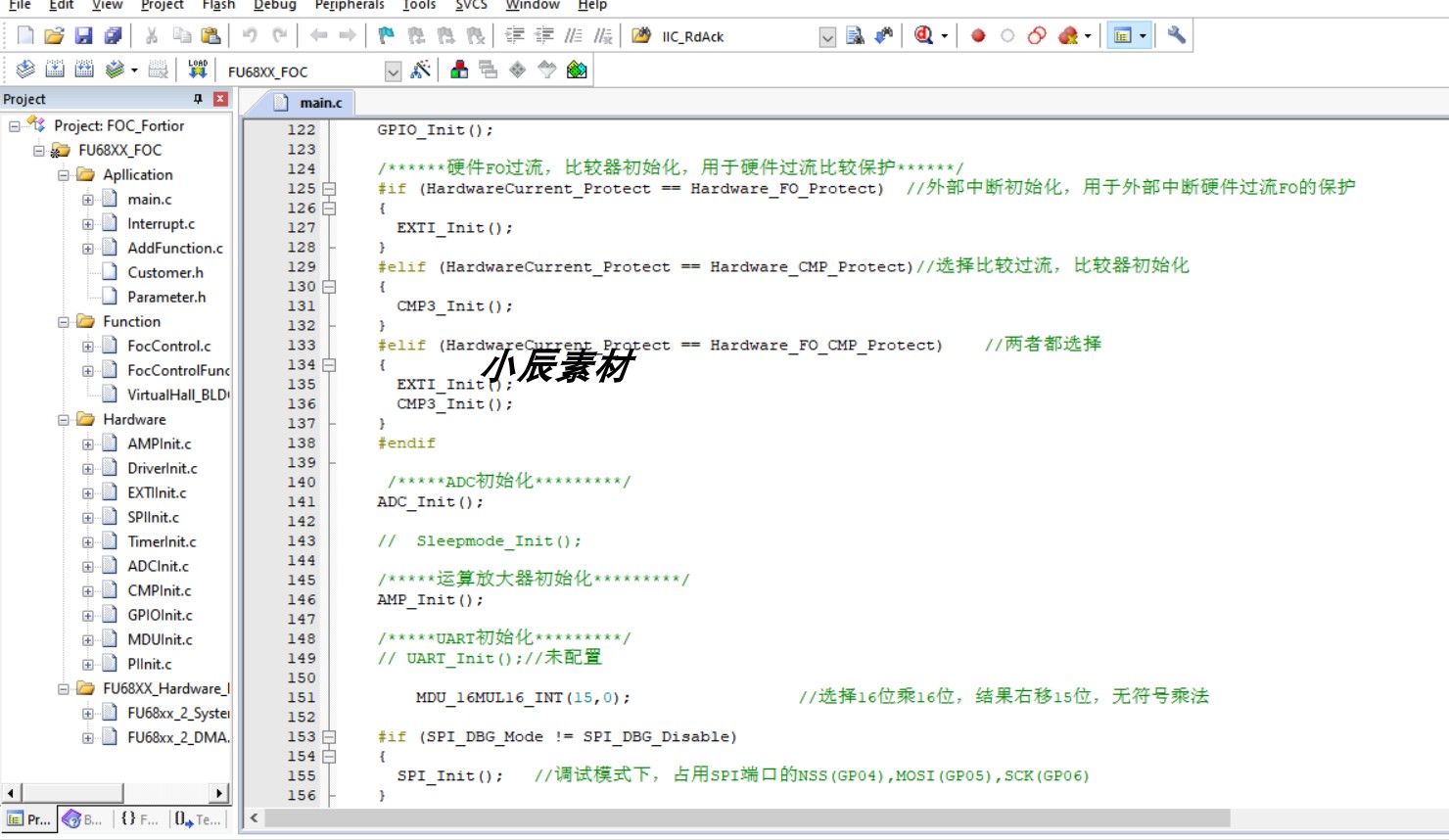The image size is (1449, 840).
Task: Open Options for Target wand icon
Action: tap(421, 70)
